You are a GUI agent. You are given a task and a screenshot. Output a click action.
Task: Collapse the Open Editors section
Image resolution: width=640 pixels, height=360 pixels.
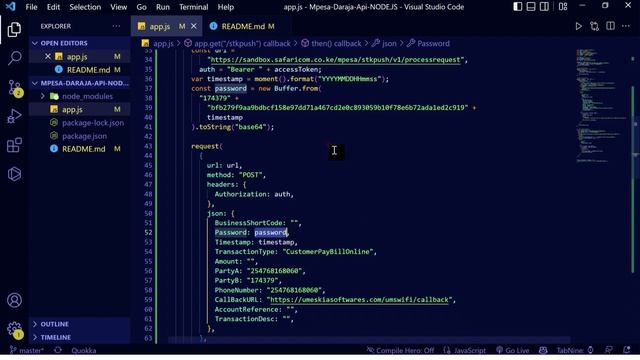(80, 43)
